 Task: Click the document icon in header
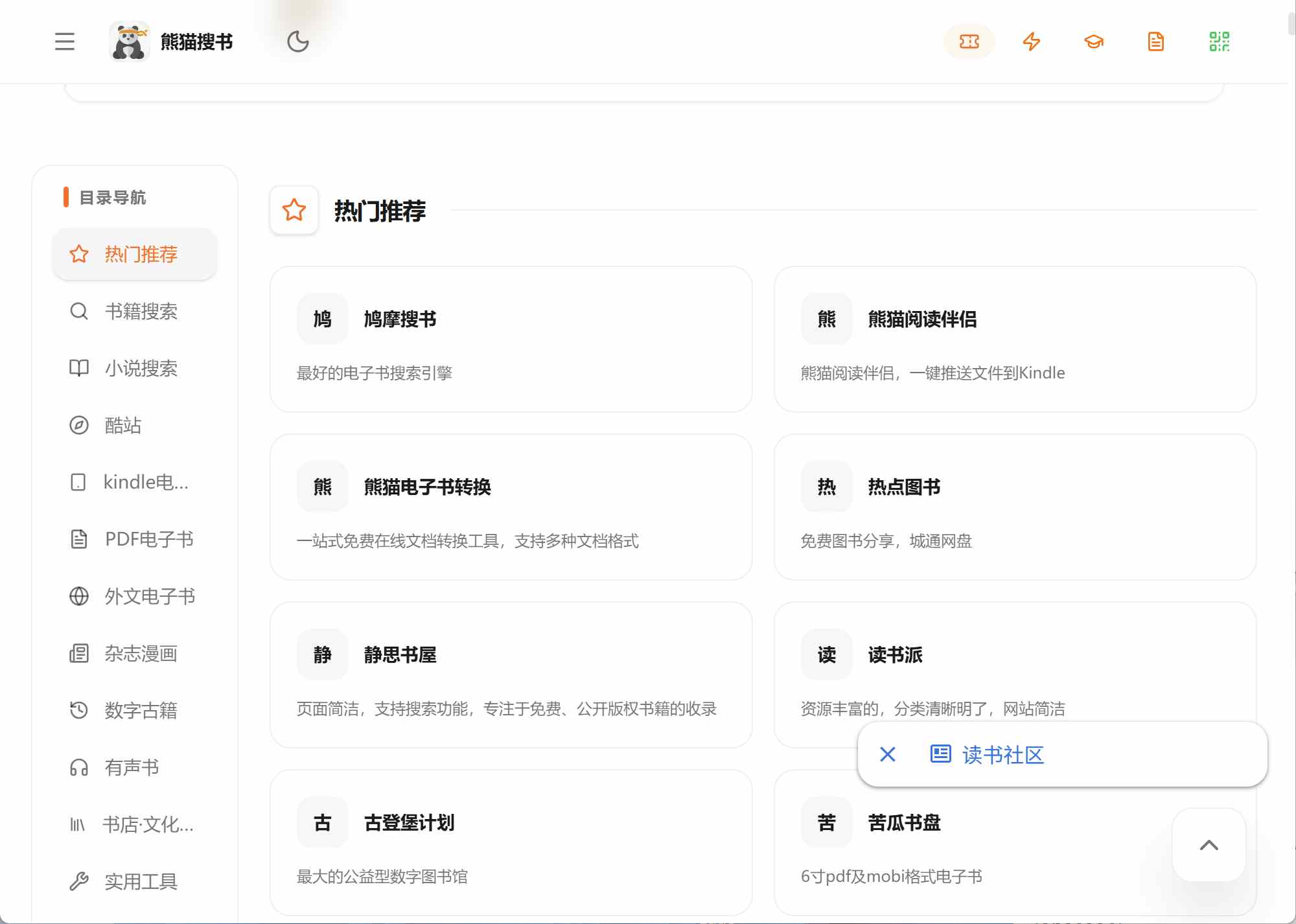click(1156, 41)
